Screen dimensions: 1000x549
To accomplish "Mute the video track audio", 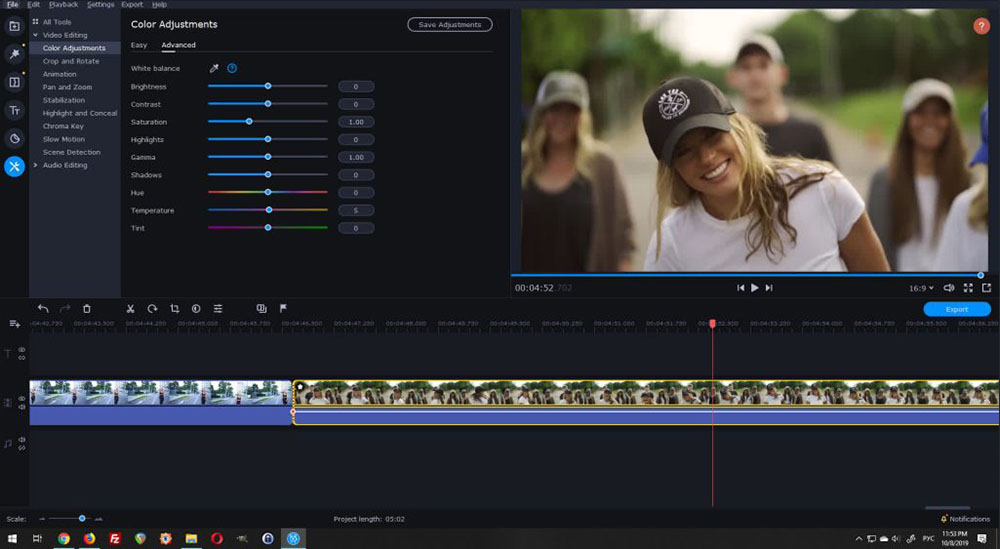I will click(22, 406).
